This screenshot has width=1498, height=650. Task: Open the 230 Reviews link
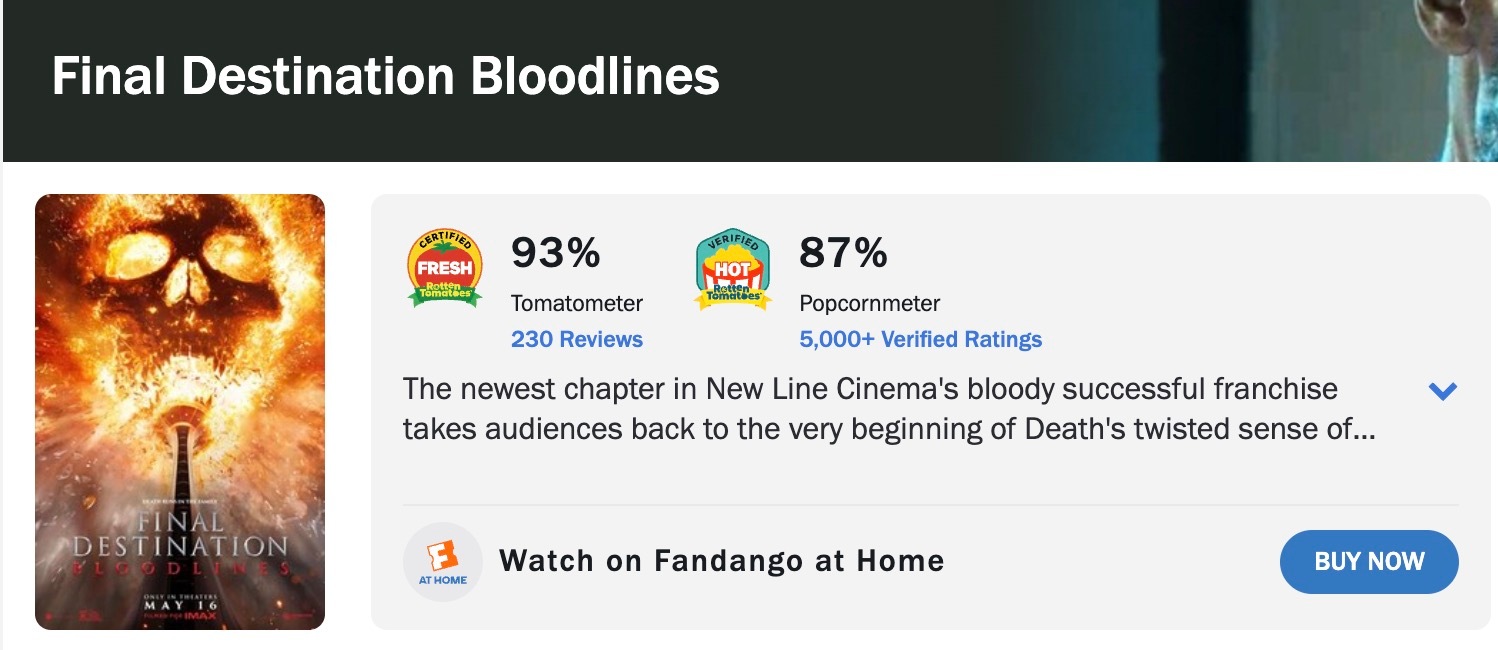tap(577, 339)
